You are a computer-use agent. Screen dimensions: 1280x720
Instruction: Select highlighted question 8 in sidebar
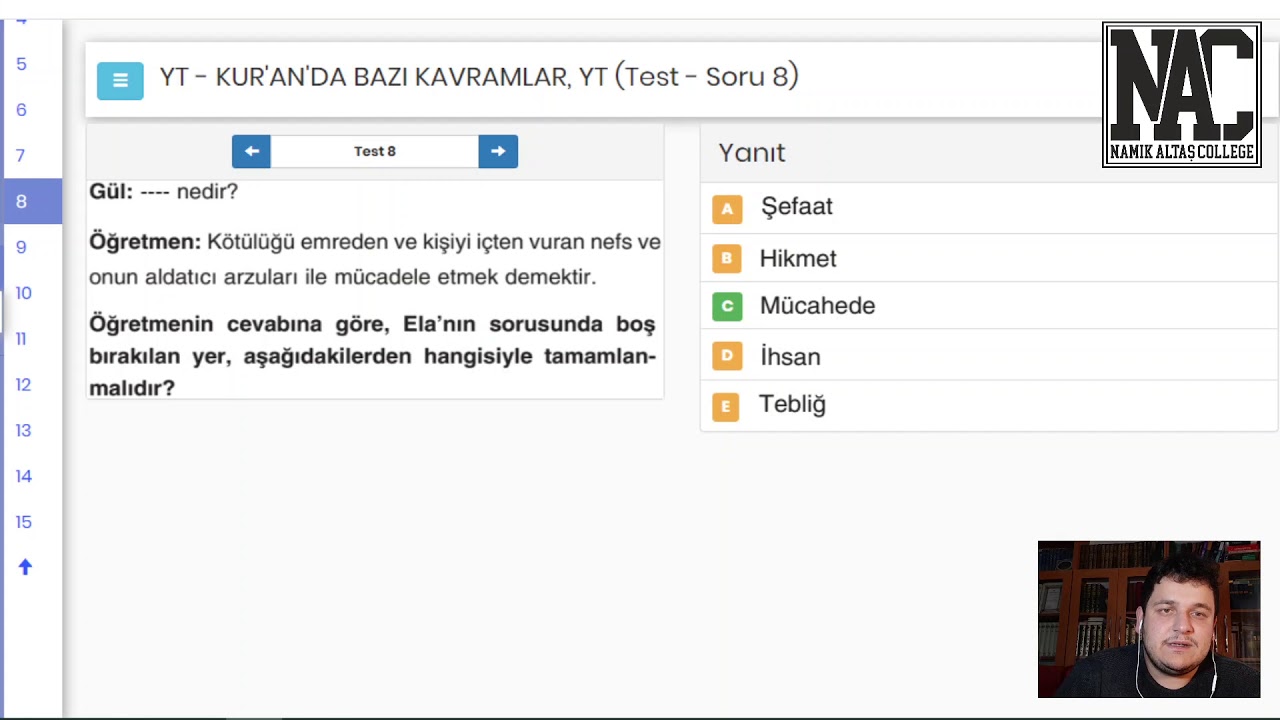32,202
